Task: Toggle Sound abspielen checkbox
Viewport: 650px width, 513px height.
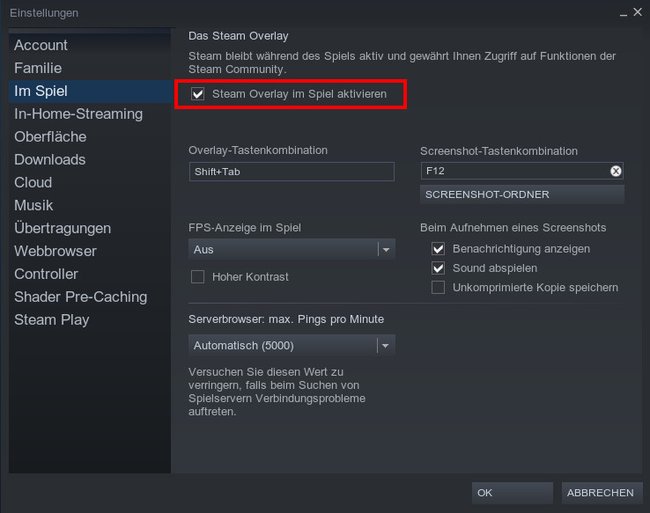Action: click(438, 268)
